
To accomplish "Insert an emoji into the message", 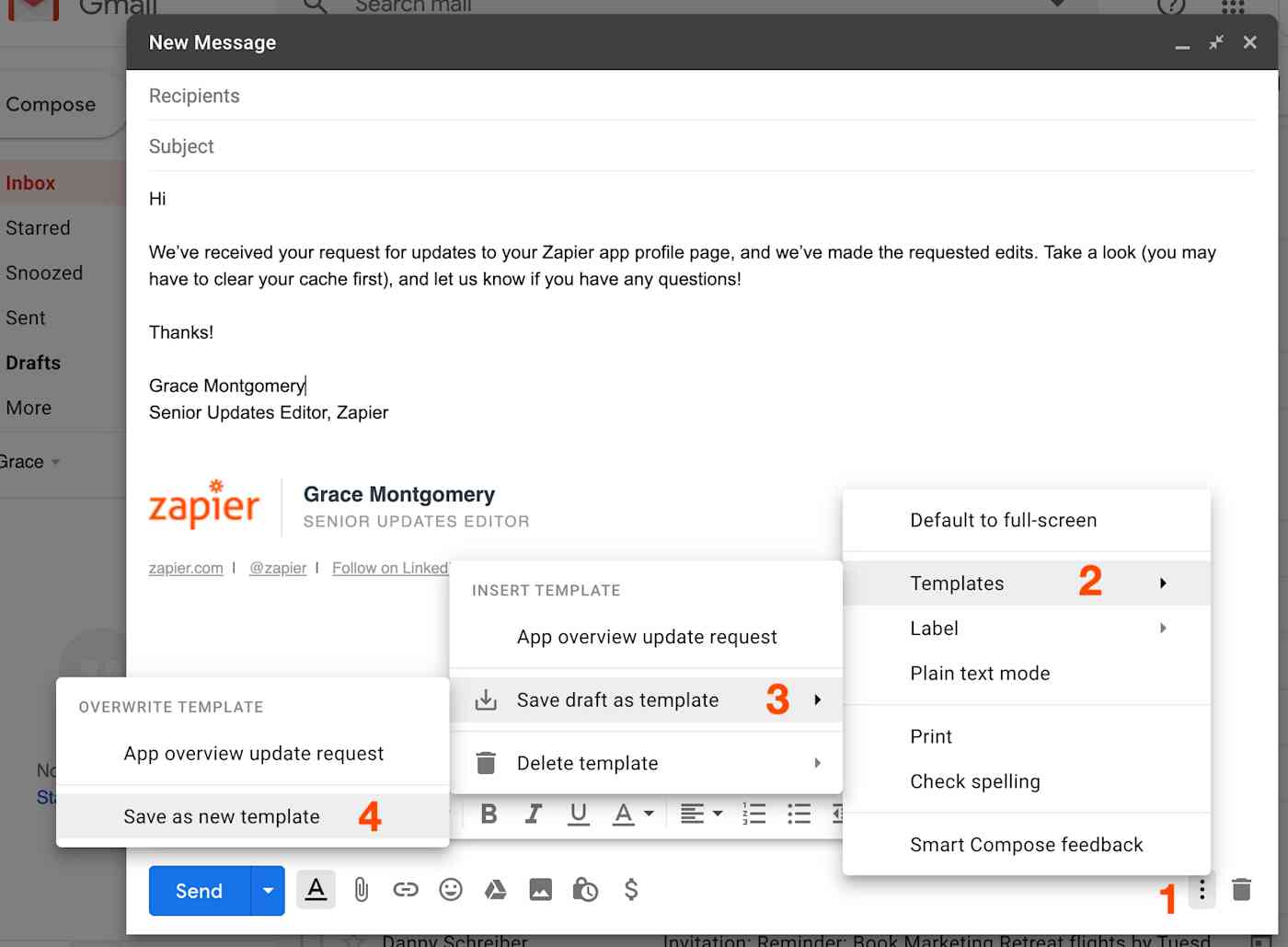I will (x=450, y=890).
